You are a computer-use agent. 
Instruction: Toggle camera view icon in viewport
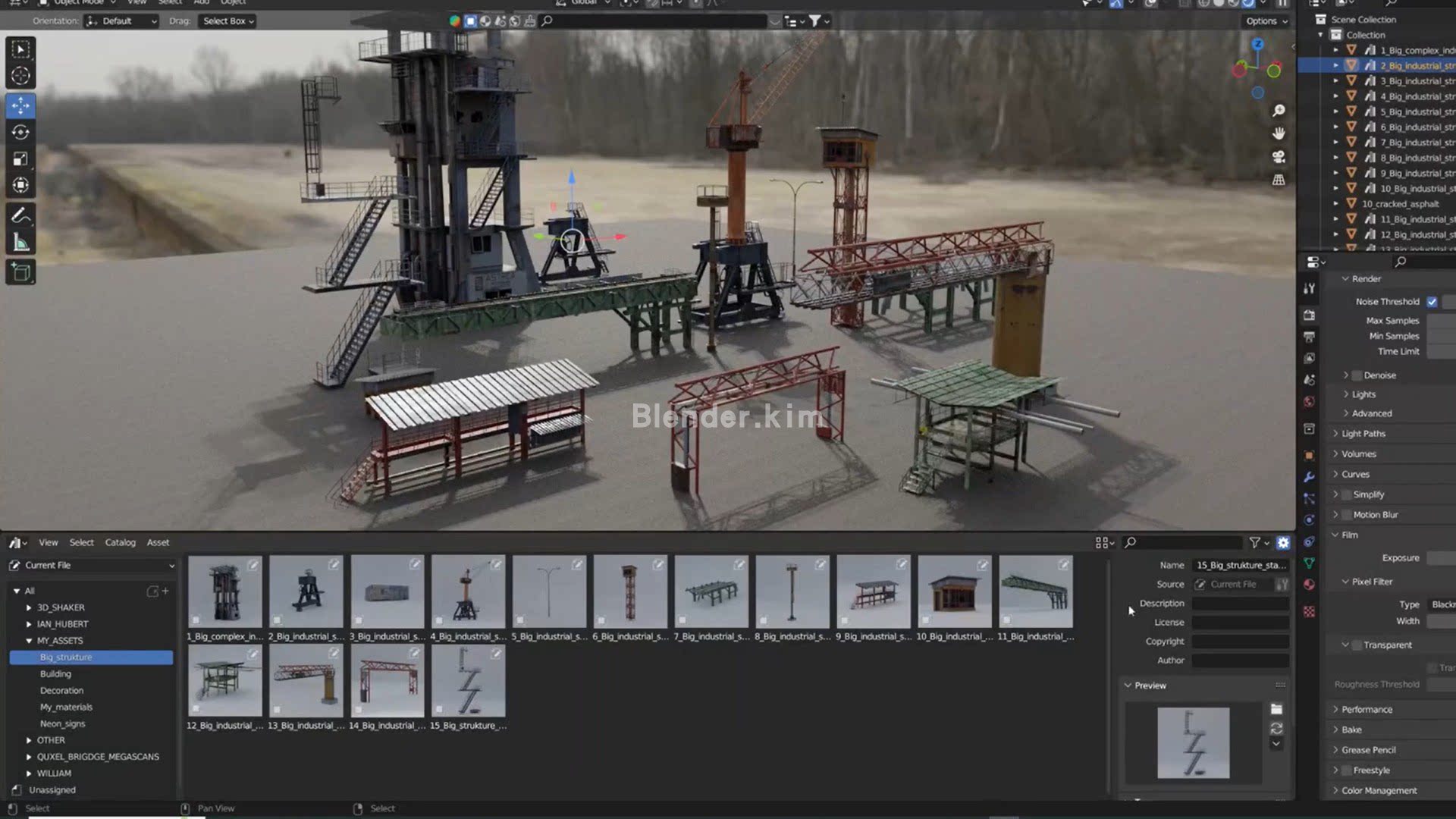pos(1279,157)
